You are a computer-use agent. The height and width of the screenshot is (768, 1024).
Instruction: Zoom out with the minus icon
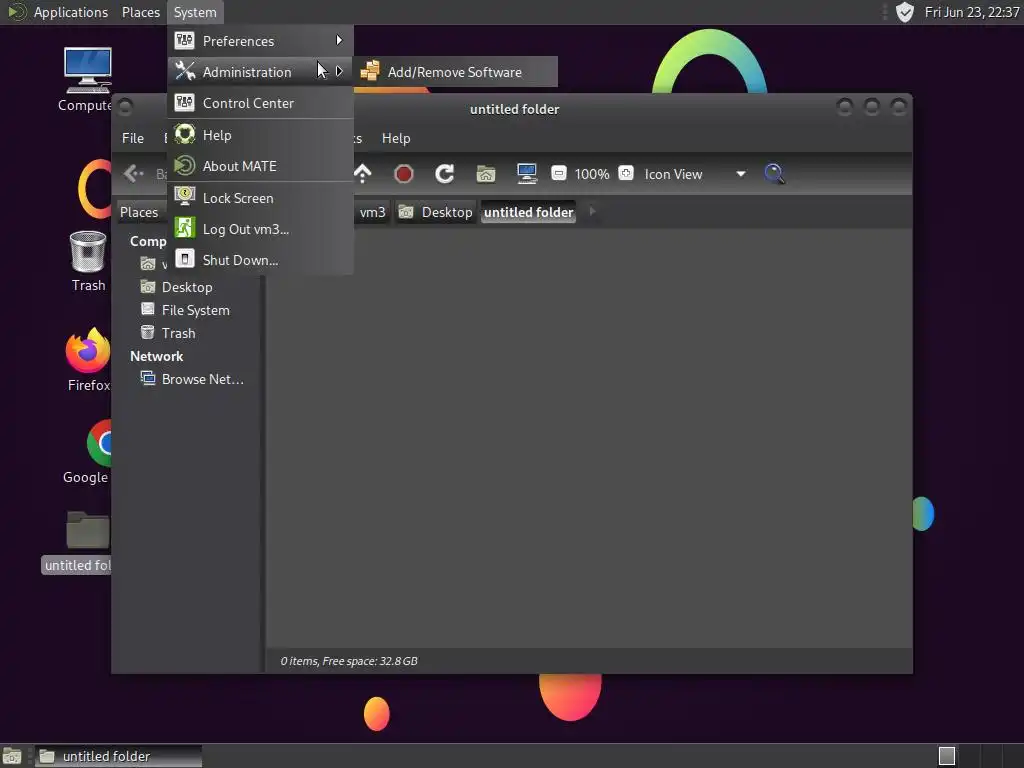558,173
